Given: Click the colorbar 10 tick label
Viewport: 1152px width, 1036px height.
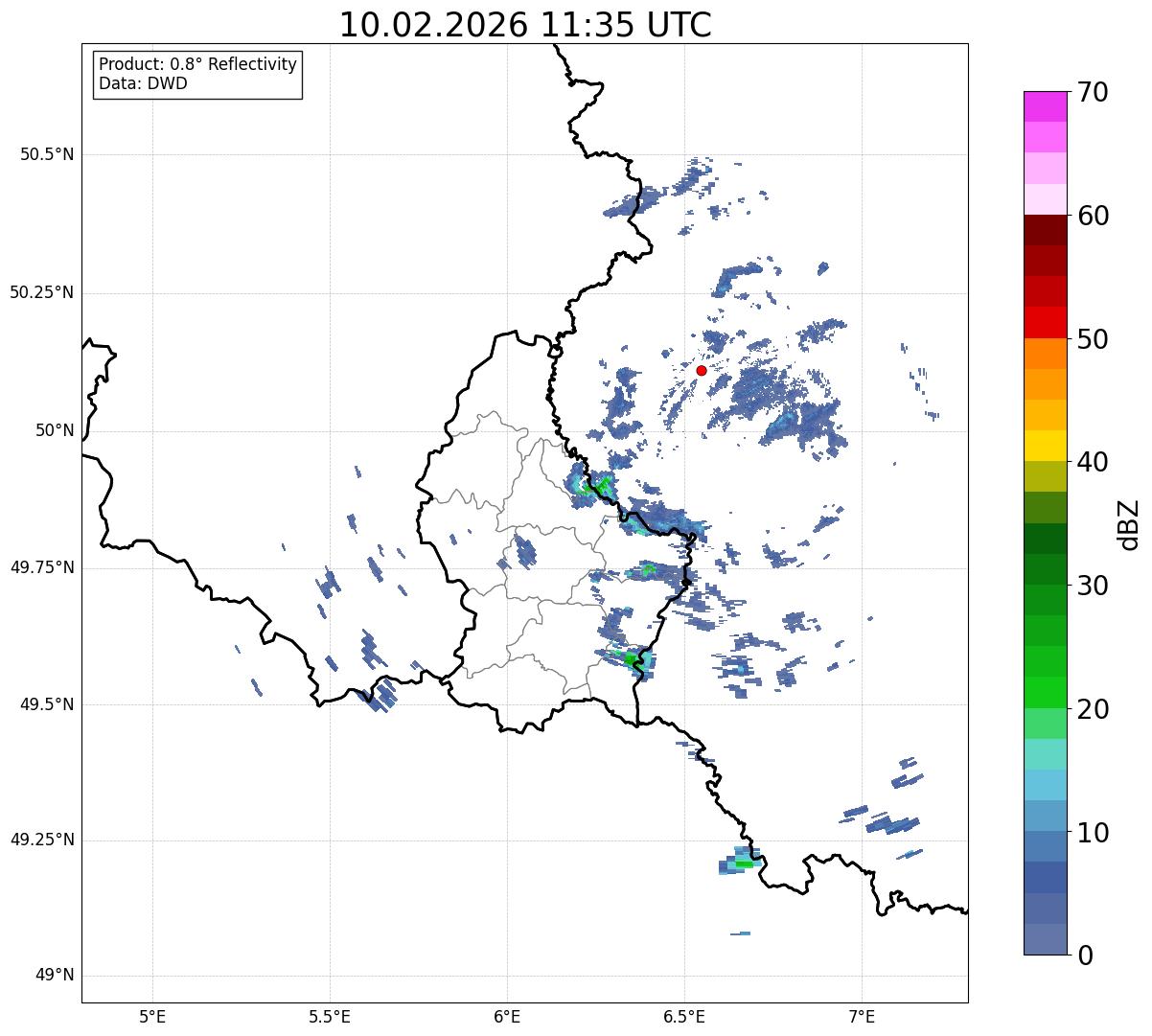Looking at the screenshot, I should click(1093, 833).
